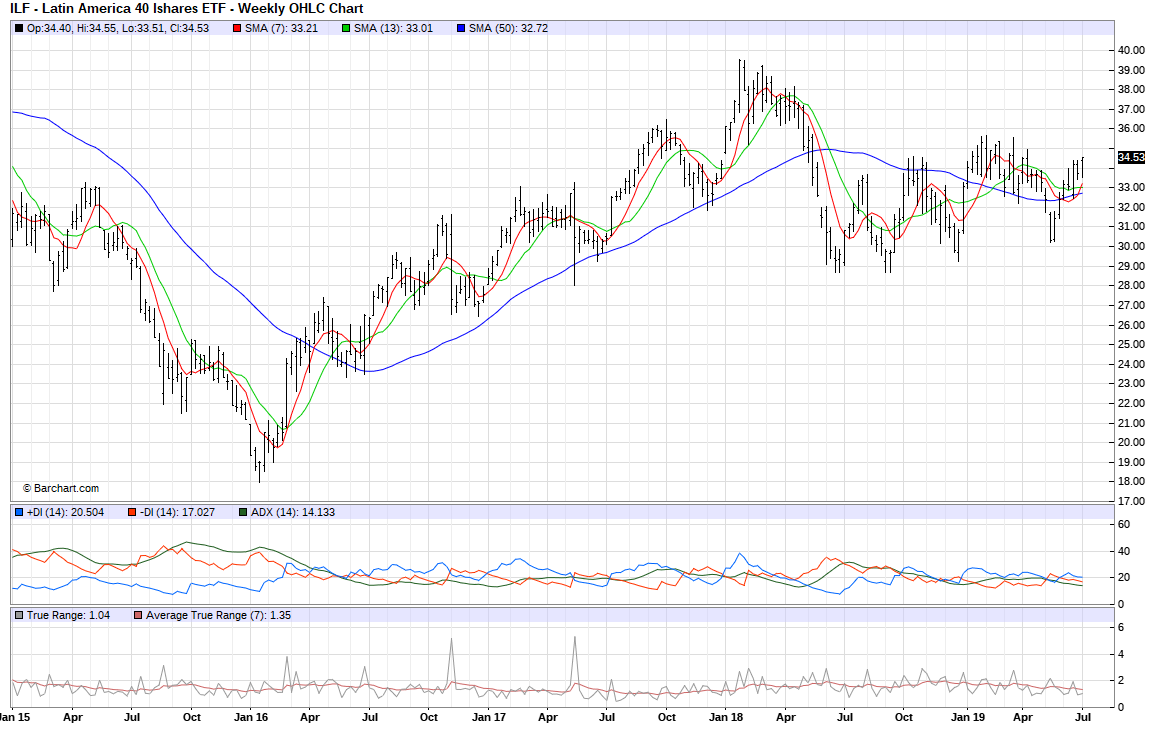Image resolution: width=1156 pixels, height=748 pixels.
Task: Click the 17.00 price axis label
Action: (x=1131, y=501)
